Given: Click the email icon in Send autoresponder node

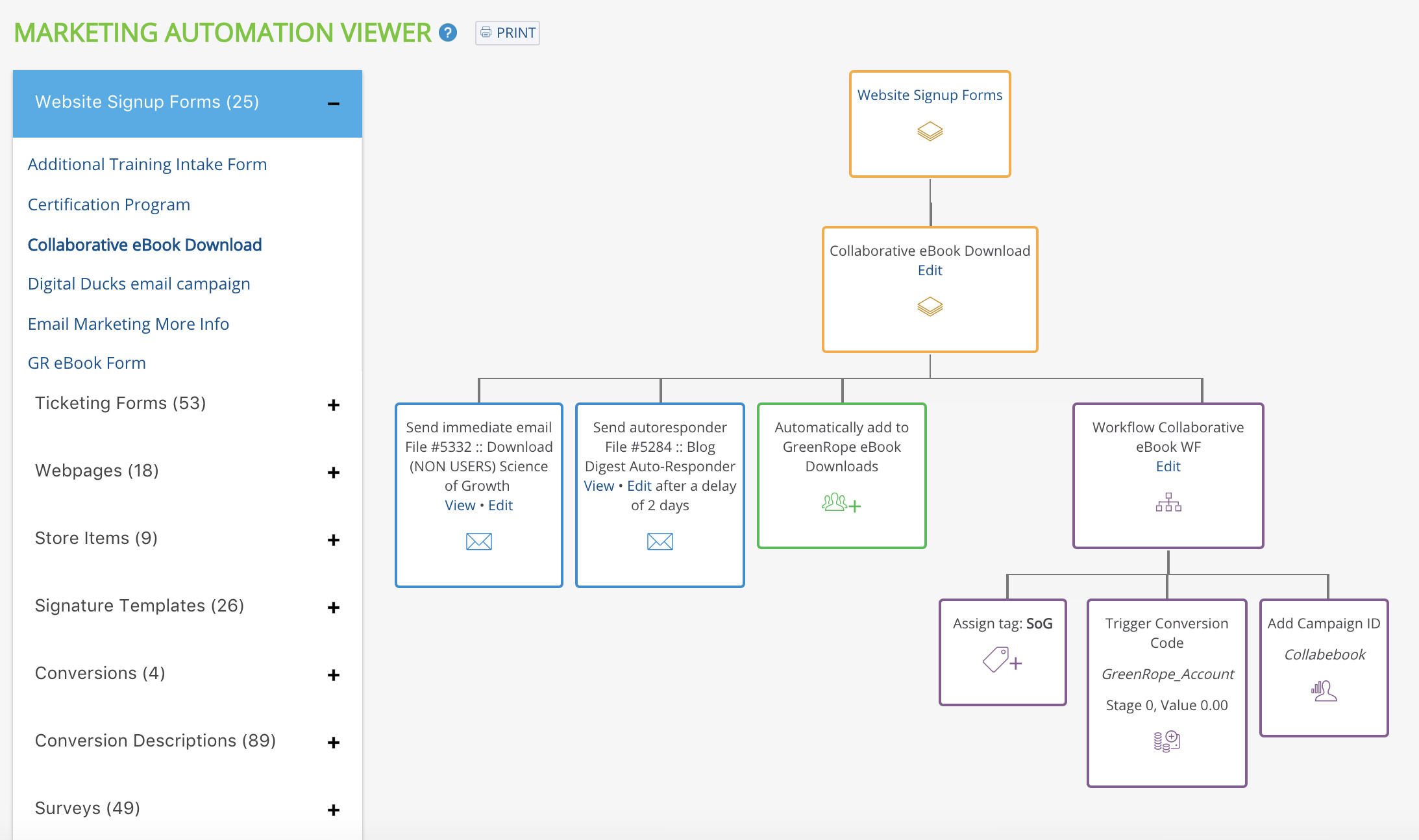Looking at the screenshot, I should [x=659, y=541].
